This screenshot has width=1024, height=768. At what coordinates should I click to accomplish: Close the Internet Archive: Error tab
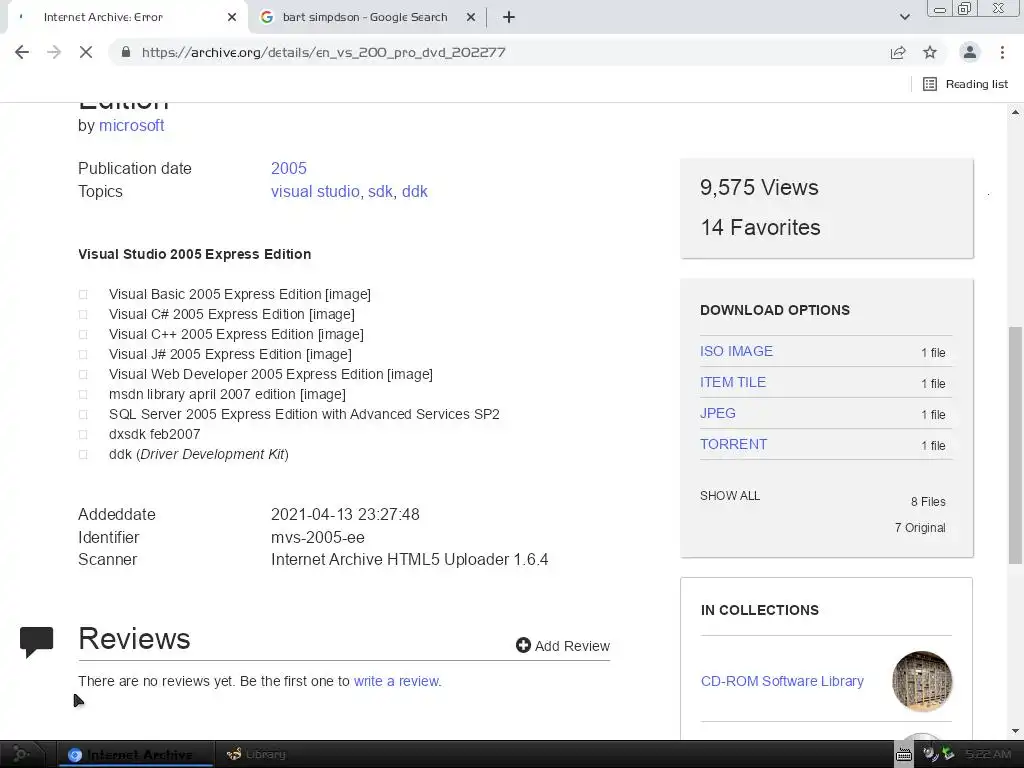tap(232, 17)
